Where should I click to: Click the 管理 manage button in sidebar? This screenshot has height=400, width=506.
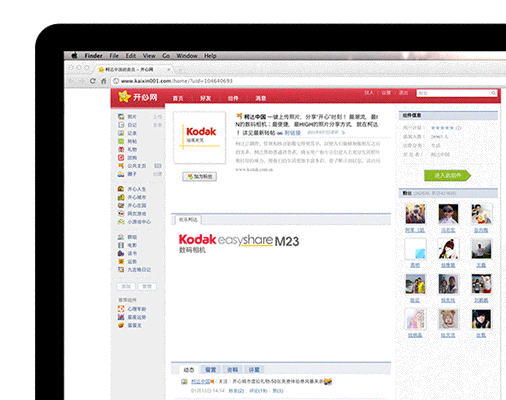click(x=147, y=286)
